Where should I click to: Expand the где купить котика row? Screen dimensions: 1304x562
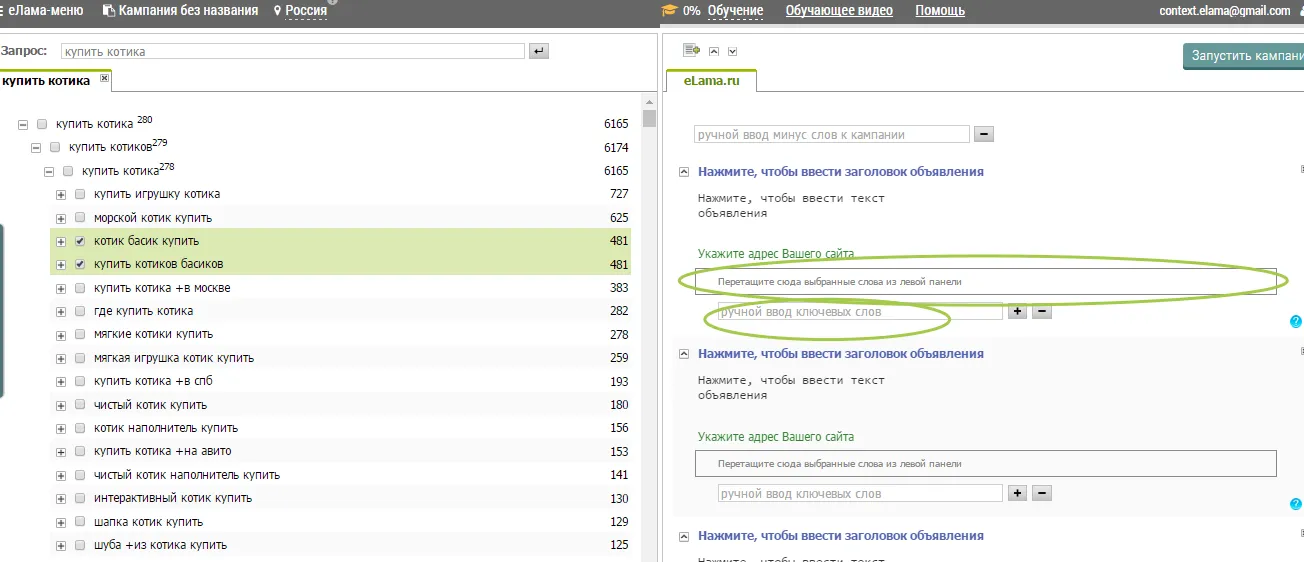click(x=61, y=311)
